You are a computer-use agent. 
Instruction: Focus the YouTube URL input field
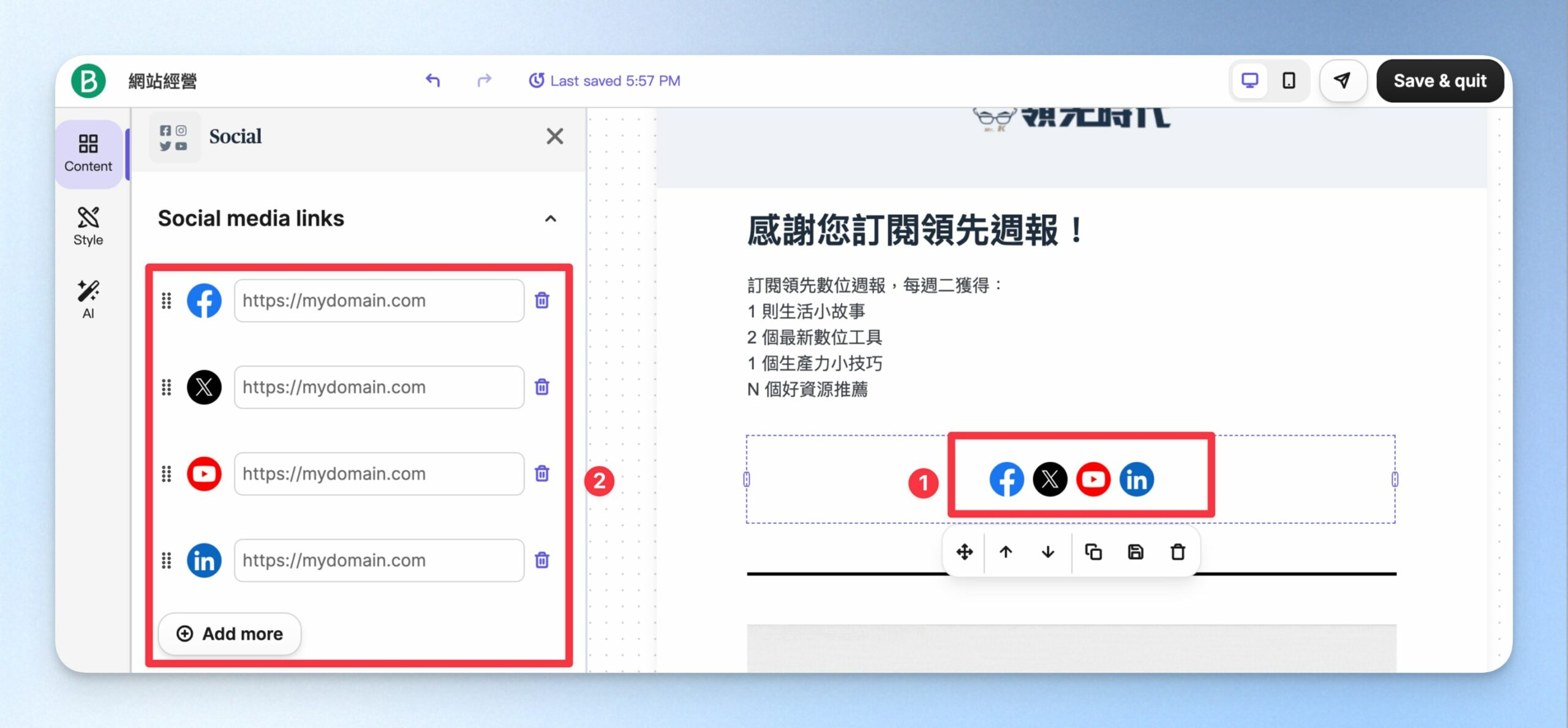(379, 474)
